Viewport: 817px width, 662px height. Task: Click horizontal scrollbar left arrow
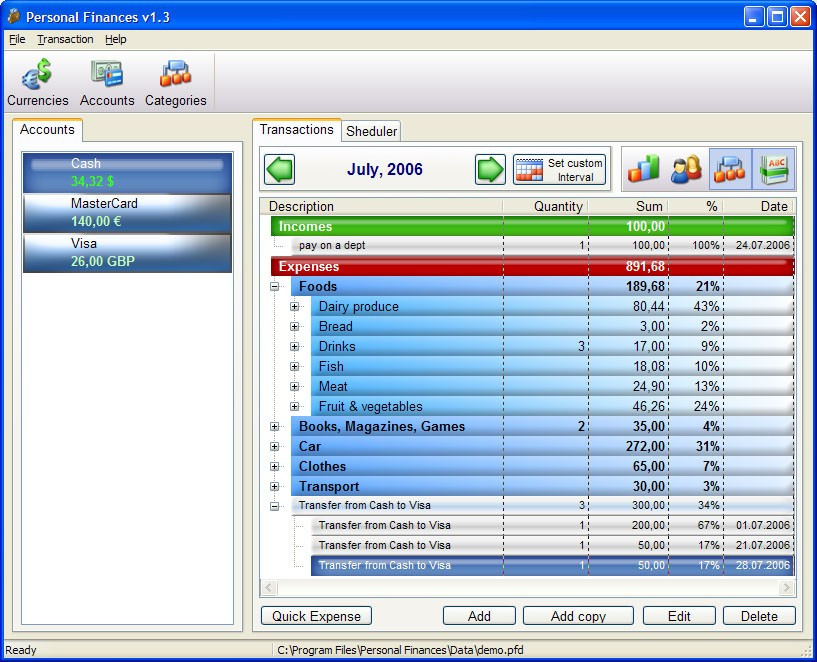tap(269, 588)
